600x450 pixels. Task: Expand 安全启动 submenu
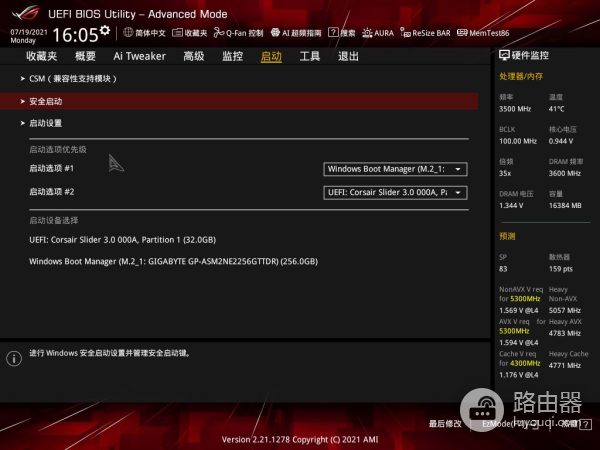point(239,101)
